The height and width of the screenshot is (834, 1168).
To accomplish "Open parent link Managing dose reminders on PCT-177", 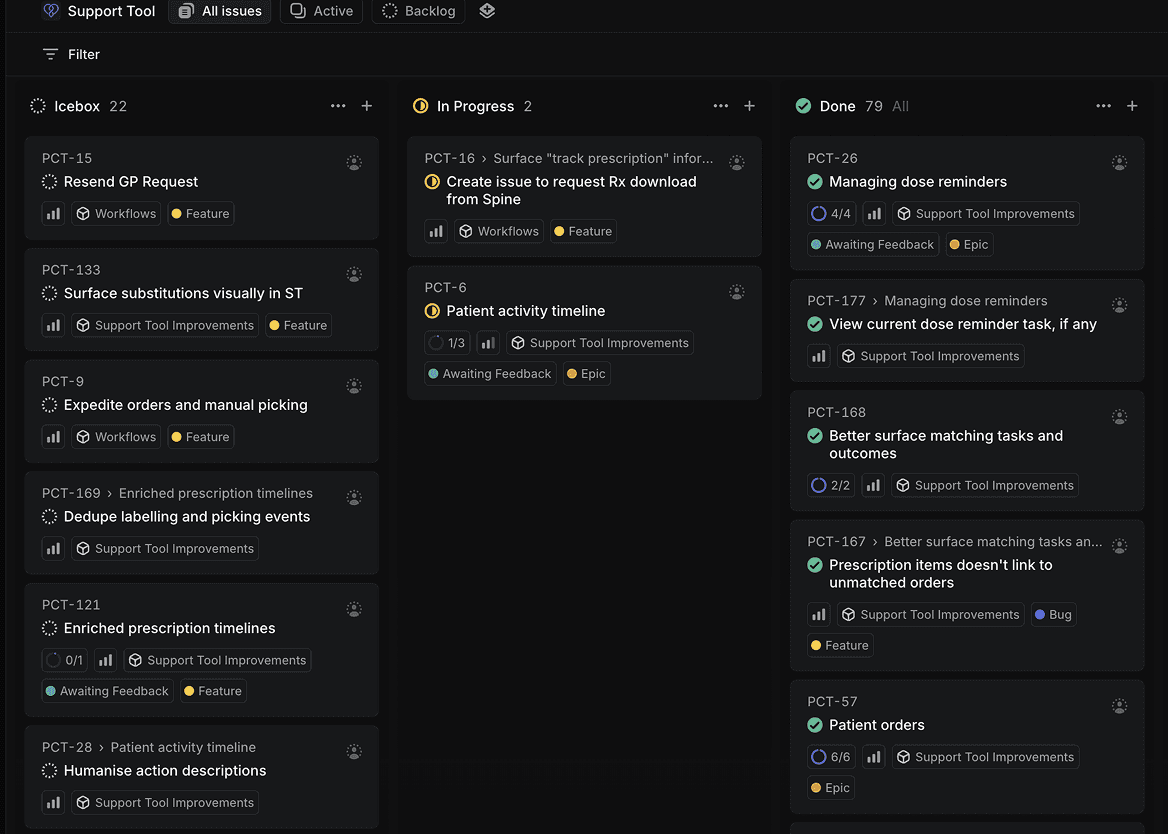I will 965,301.
